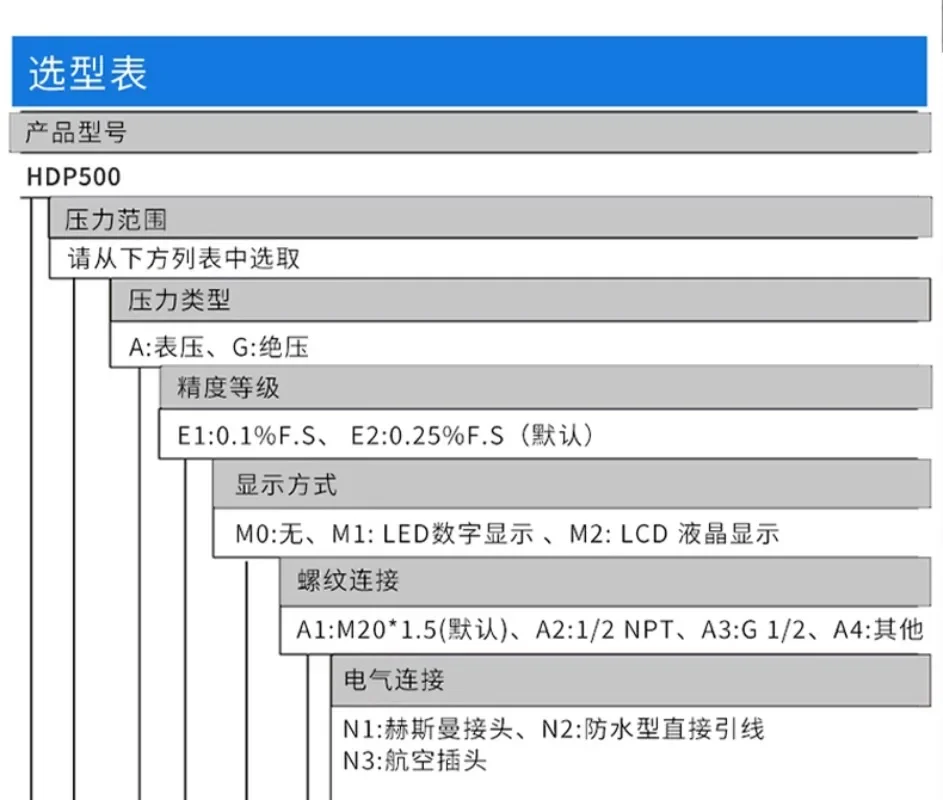Click the option M1: LED数字显示
Viewport: 943px width, 800px height.
[x=432, y=534]
